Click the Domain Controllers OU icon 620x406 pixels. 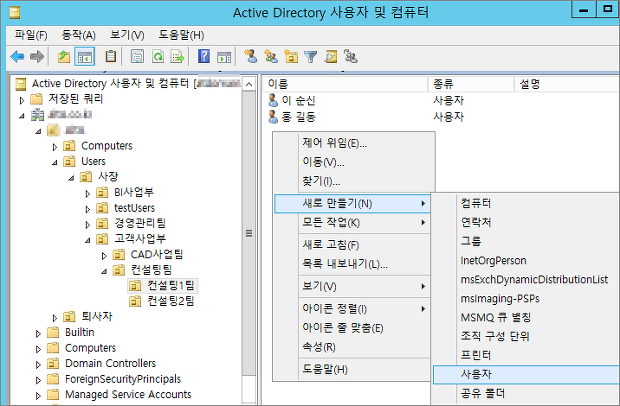(53, 363)
